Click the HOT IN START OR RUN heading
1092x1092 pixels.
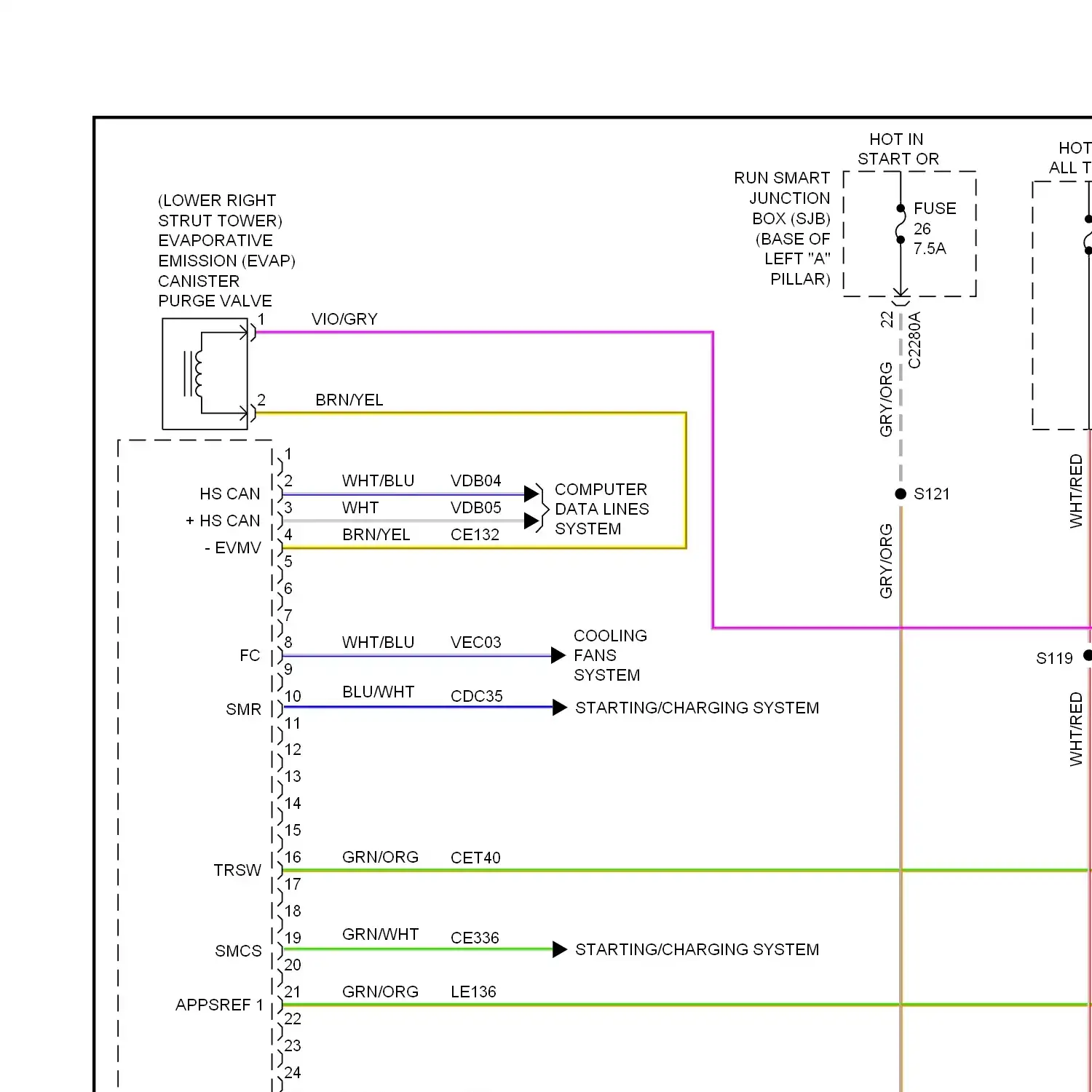click(x=897, y=149)
